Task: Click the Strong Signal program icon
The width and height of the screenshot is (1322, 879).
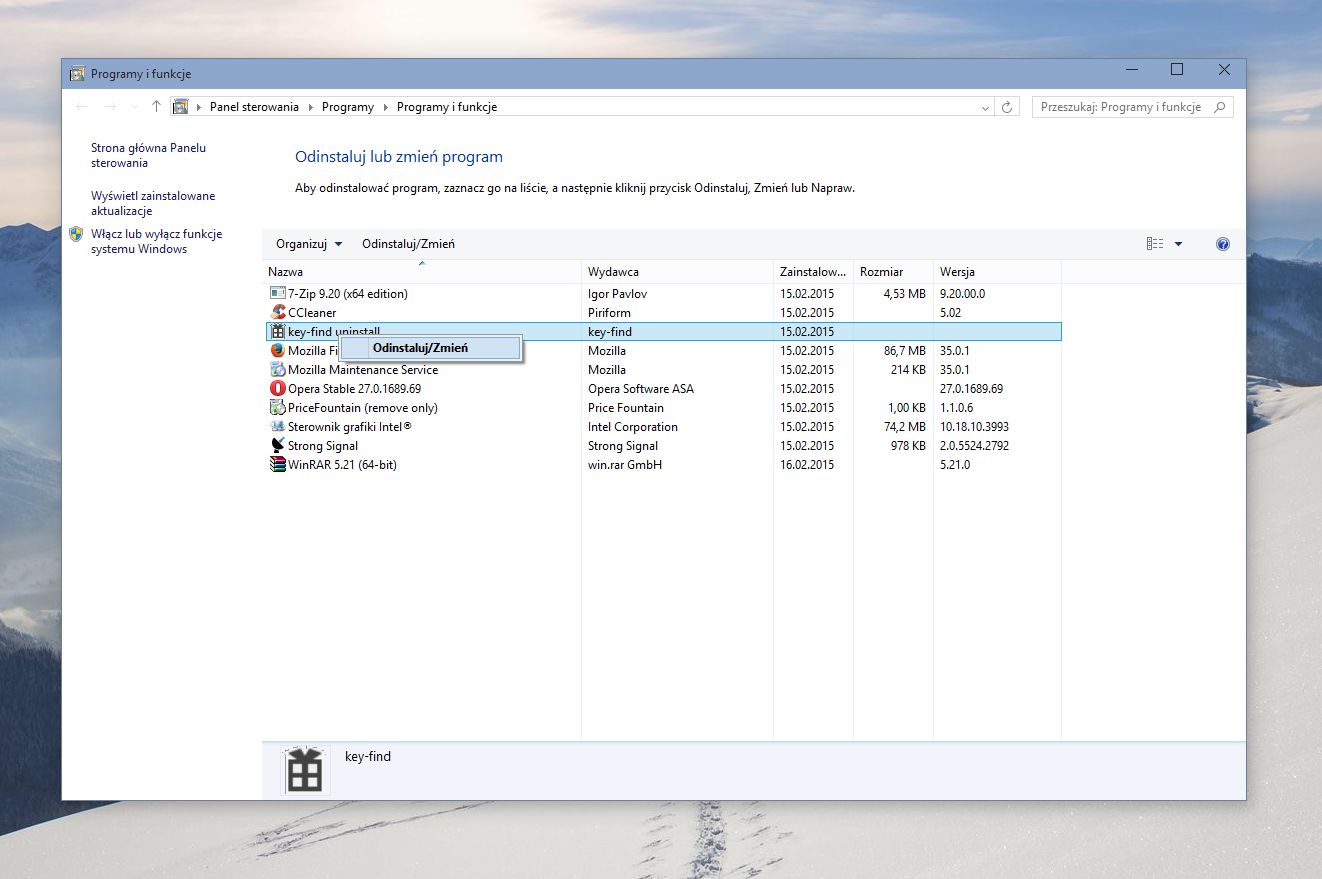Action: click(278, 446)
